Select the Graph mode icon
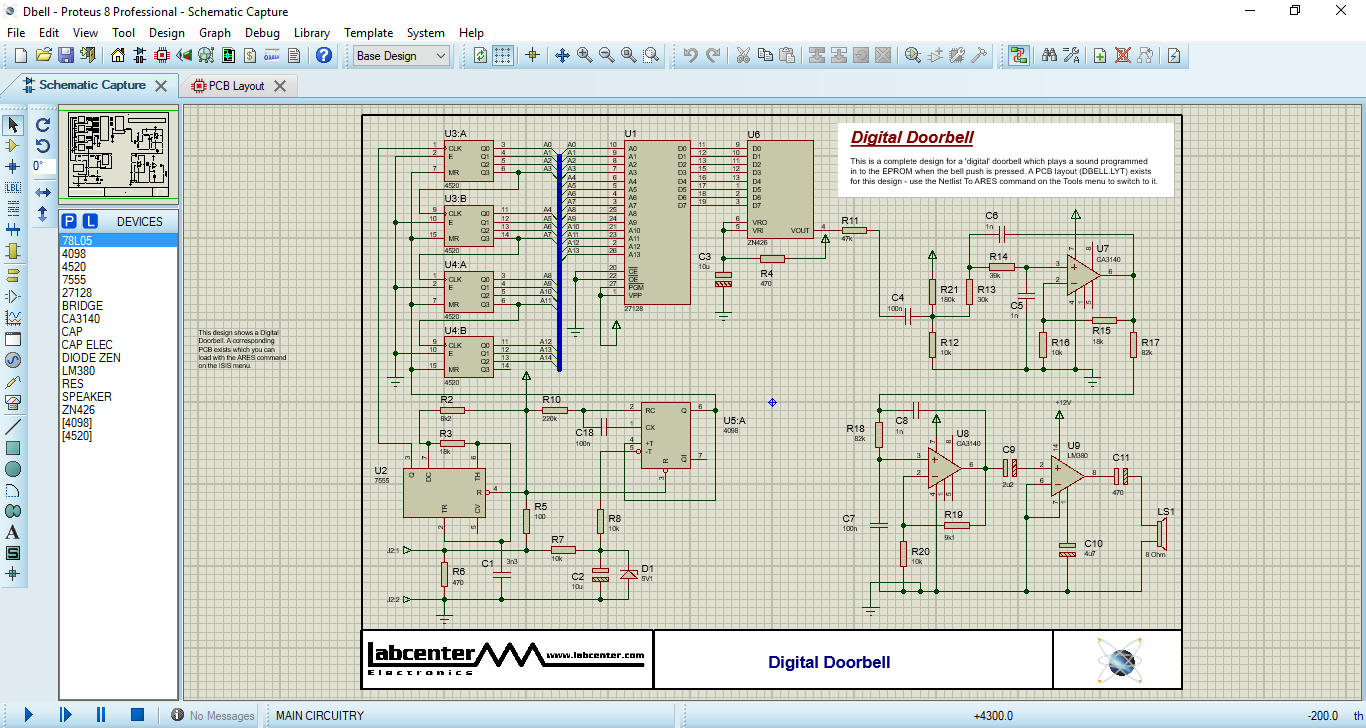This screenshot has height=728, width=1366. click(x=13, y=317)
